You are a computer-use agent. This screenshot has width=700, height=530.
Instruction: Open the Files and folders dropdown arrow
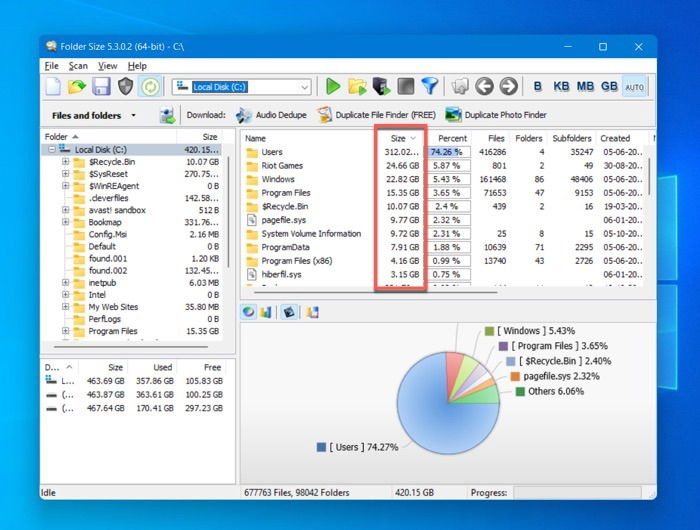click(x=133, y=116)
